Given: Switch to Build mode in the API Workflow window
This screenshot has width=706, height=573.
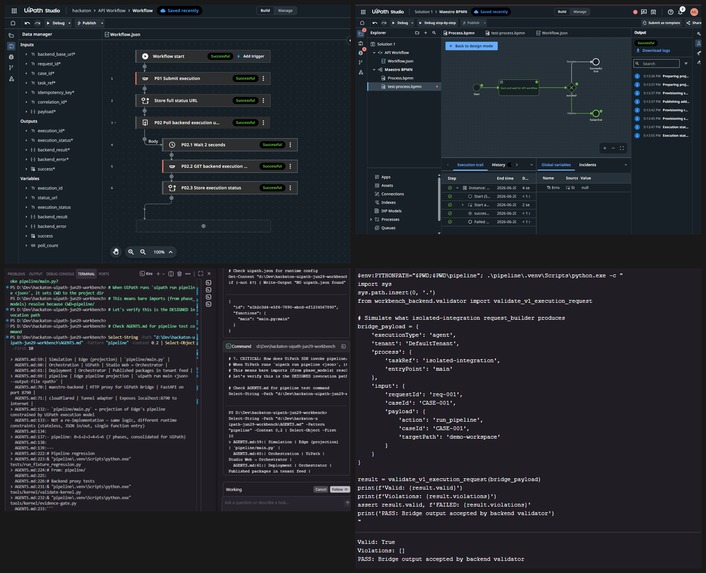Looking at the screenshot, I should click(x=265, y=10).
